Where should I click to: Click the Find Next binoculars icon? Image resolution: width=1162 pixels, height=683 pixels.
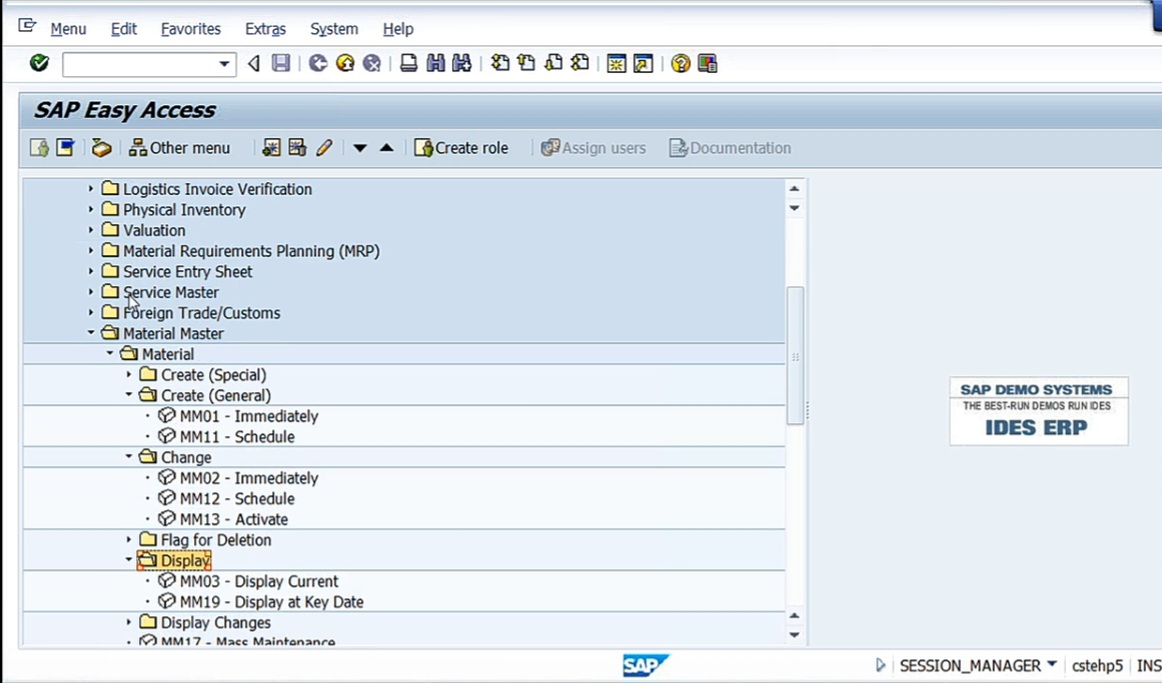462,64
